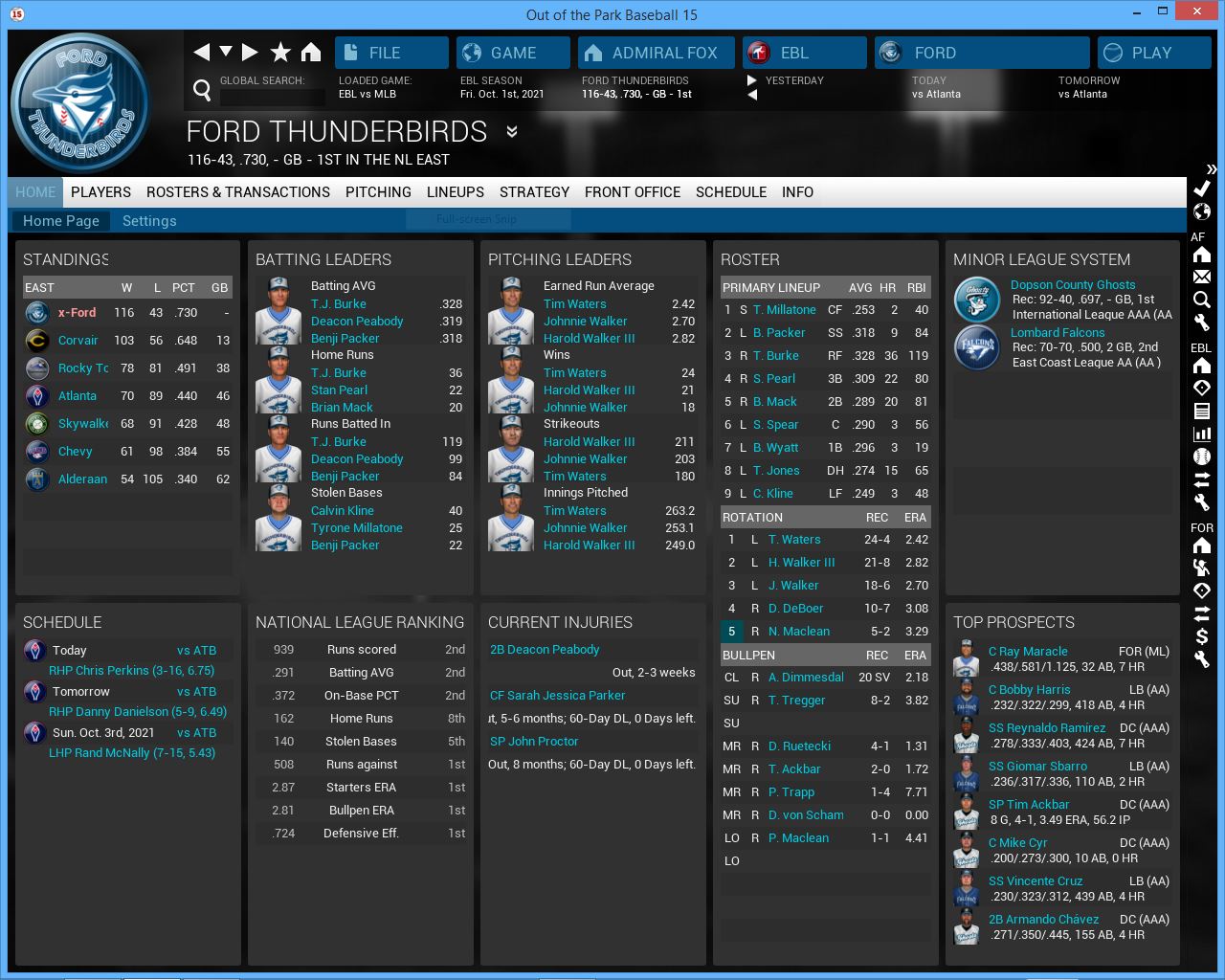Expand the chevron next to FORD THUNDERBIRDS title
The width and height of the screenshot is (1225, 980).
512,132
